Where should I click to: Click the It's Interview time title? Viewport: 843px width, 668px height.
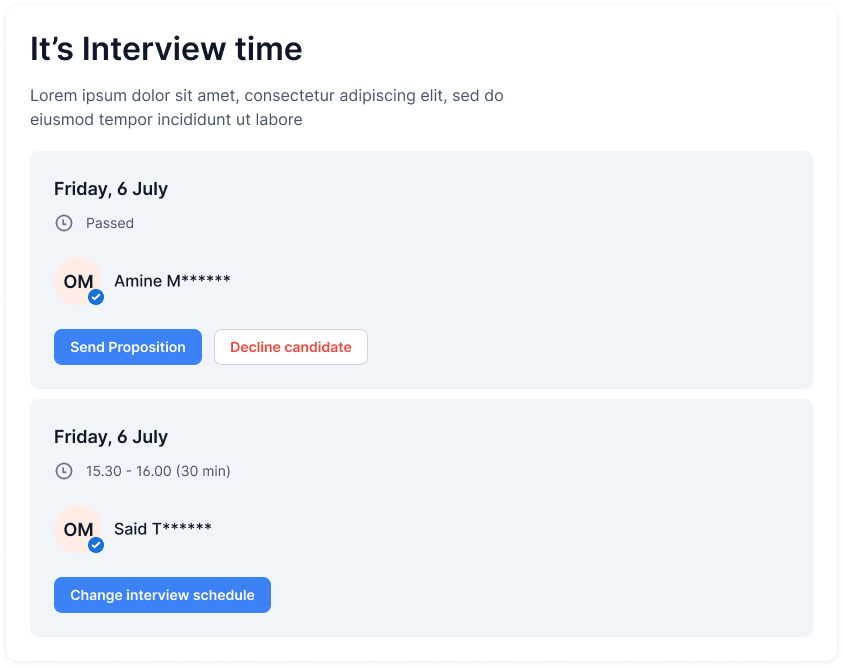click(166, 49)
